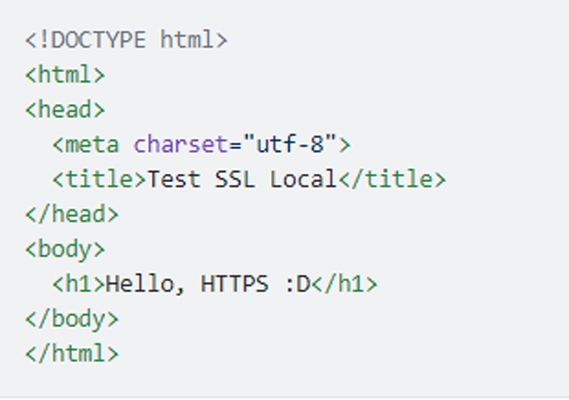Viewport: 569px width, 400px height.
Task: Select the closing h1 tag
Action: [x=344, y=283]
